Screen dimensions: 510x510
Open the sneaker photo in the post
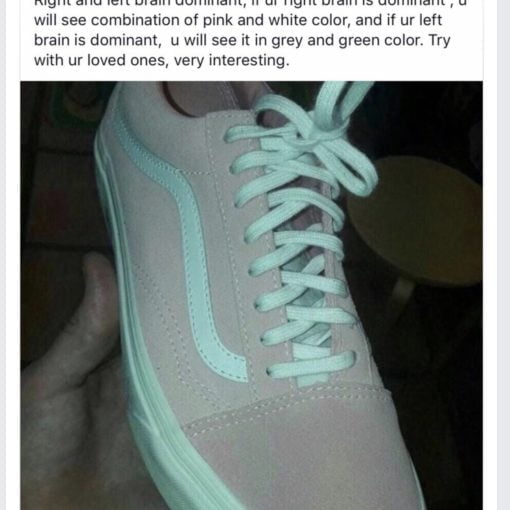[x=251, y=295]
